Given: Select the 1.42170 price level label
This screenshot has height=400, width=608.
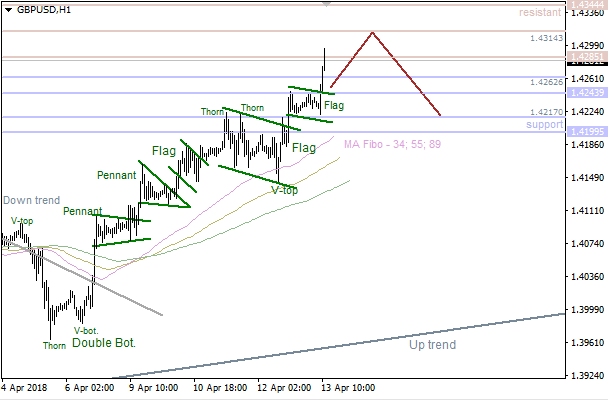Looking at the screenshot, I should [546, 112].
